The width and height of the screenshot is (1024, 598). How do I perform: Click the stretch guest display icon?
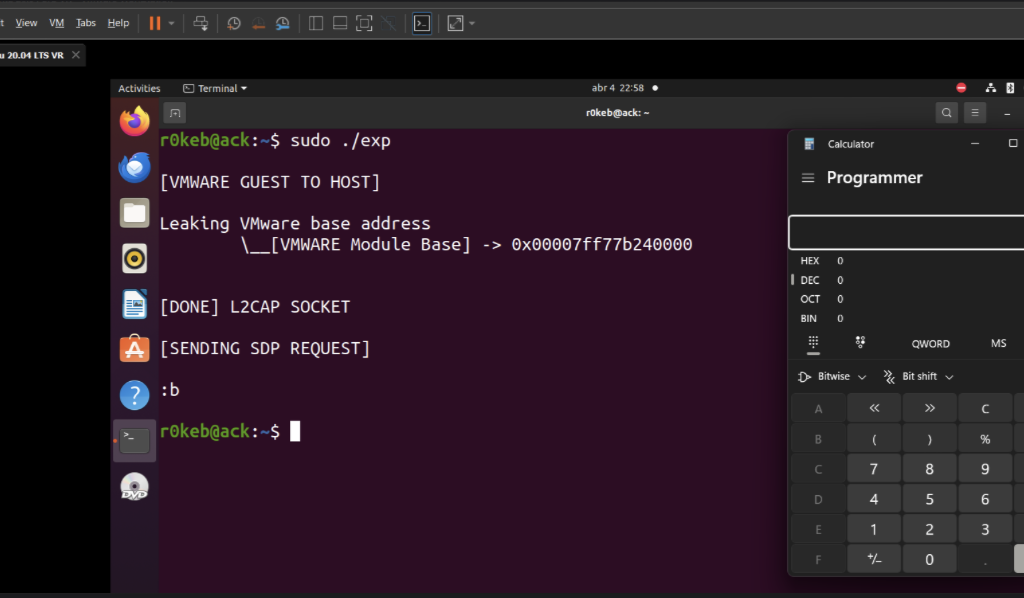(x=455, y=24)
